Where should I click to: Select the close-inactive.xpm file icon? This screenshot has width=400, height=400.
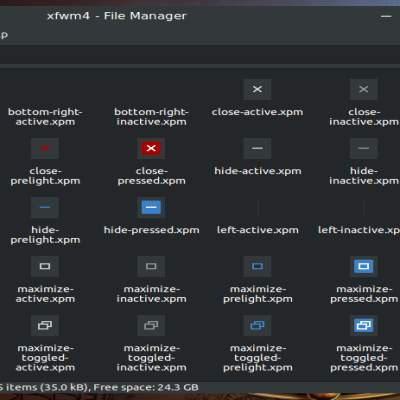click(x=364, y=89)
